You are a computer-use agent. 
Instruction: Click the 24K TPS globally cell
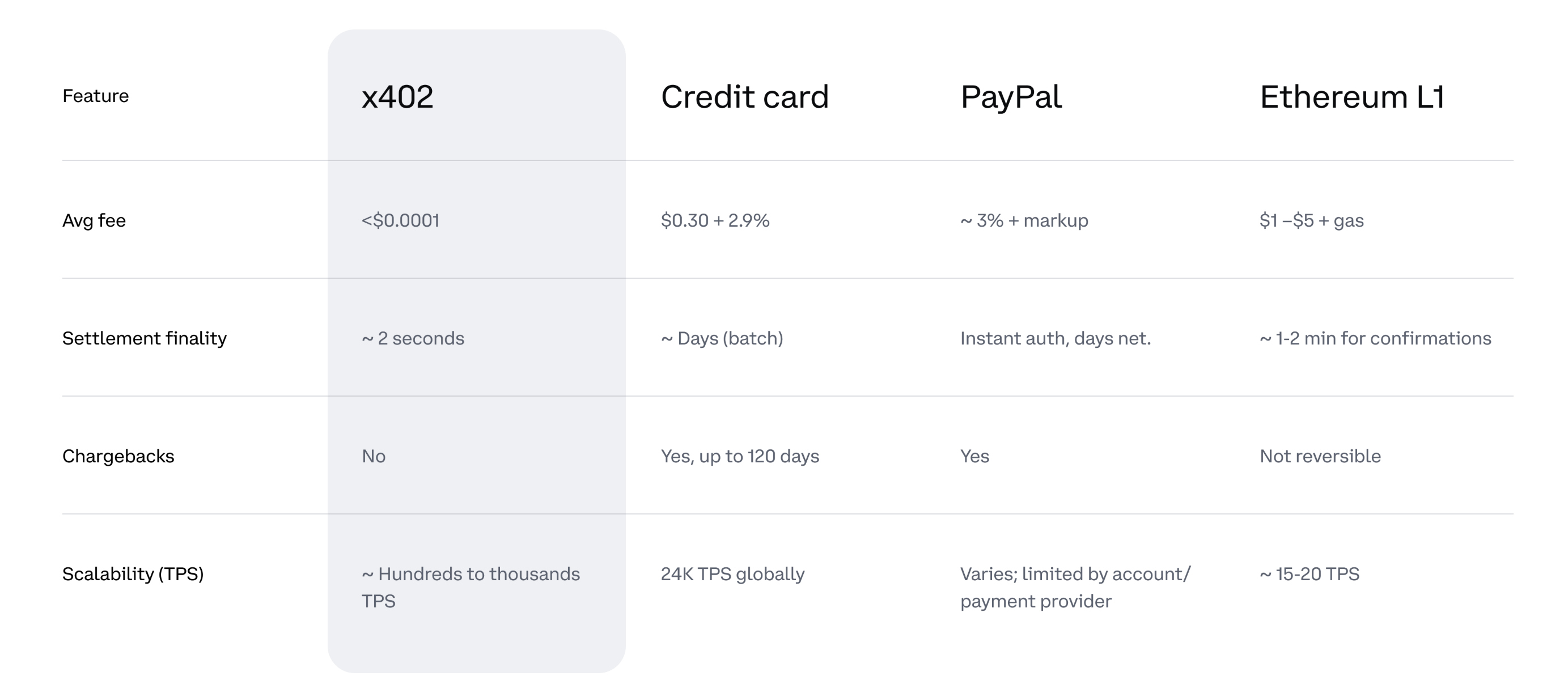click(x=732, y=574)
